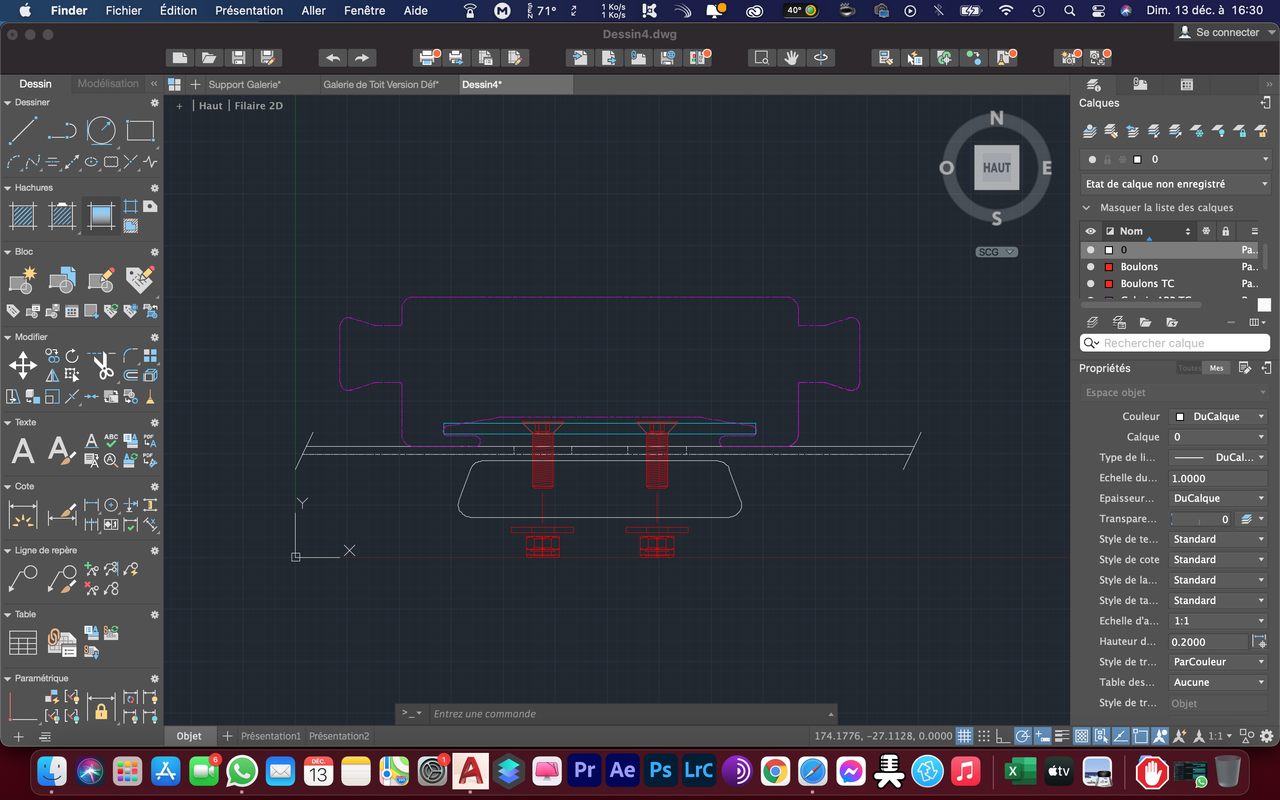Select the Gradient fill tool in Hachures
The width and height of the screenshot is (1280, 800).
click(101, 215)
